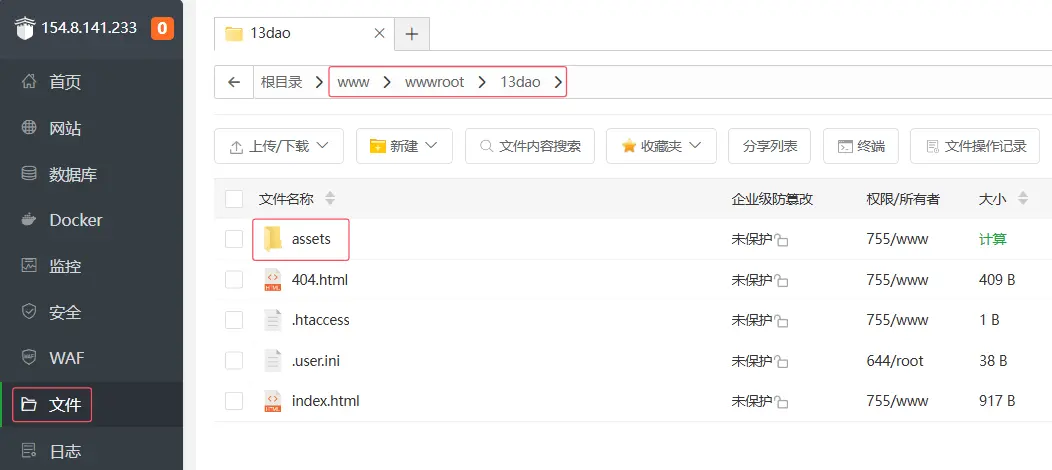Open 文件操作记录 file operation records
1052x470 pixels.
[975, 146]
